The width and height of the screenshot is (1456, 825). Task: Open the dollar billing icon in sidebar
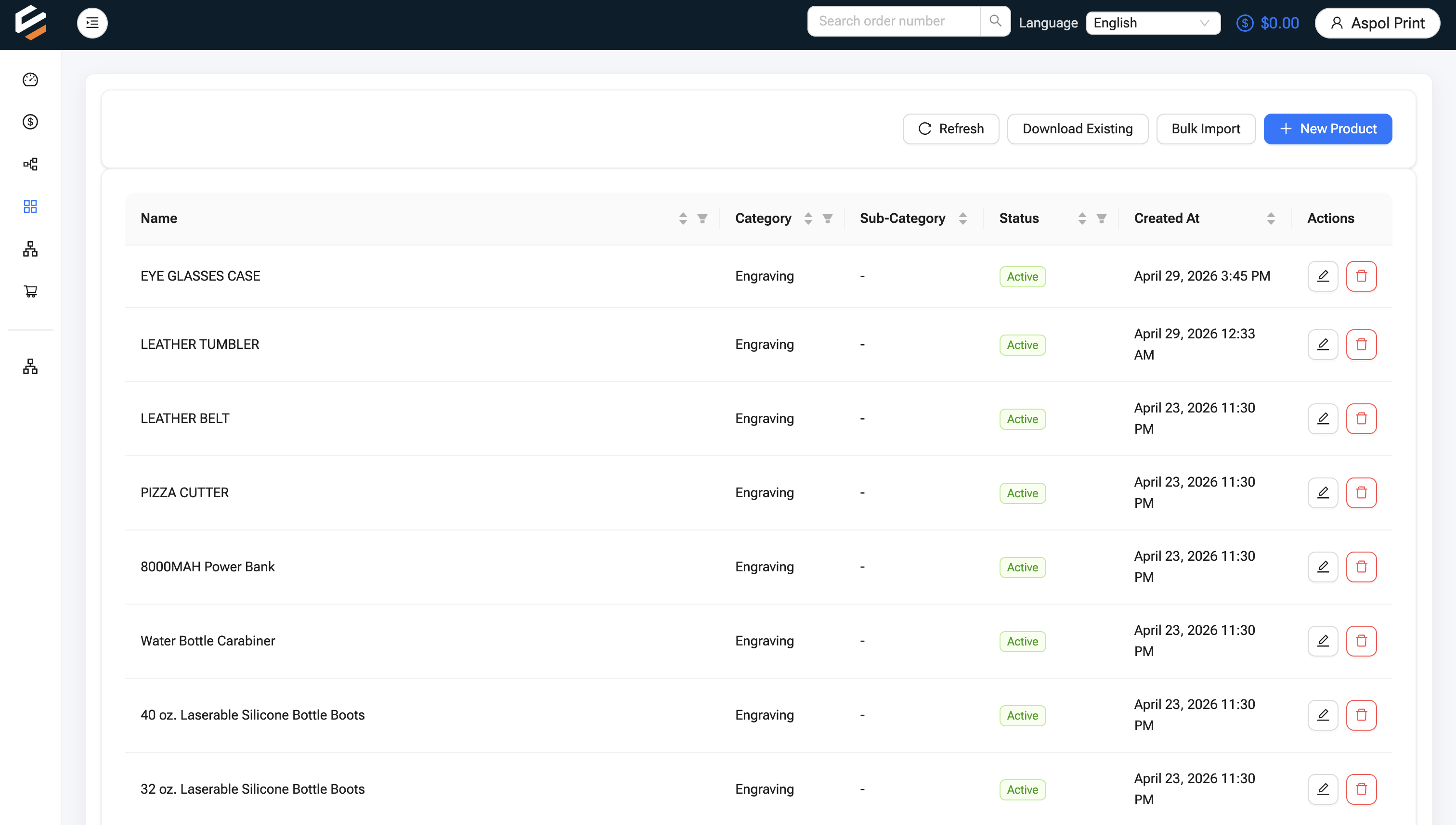point(31,122)
